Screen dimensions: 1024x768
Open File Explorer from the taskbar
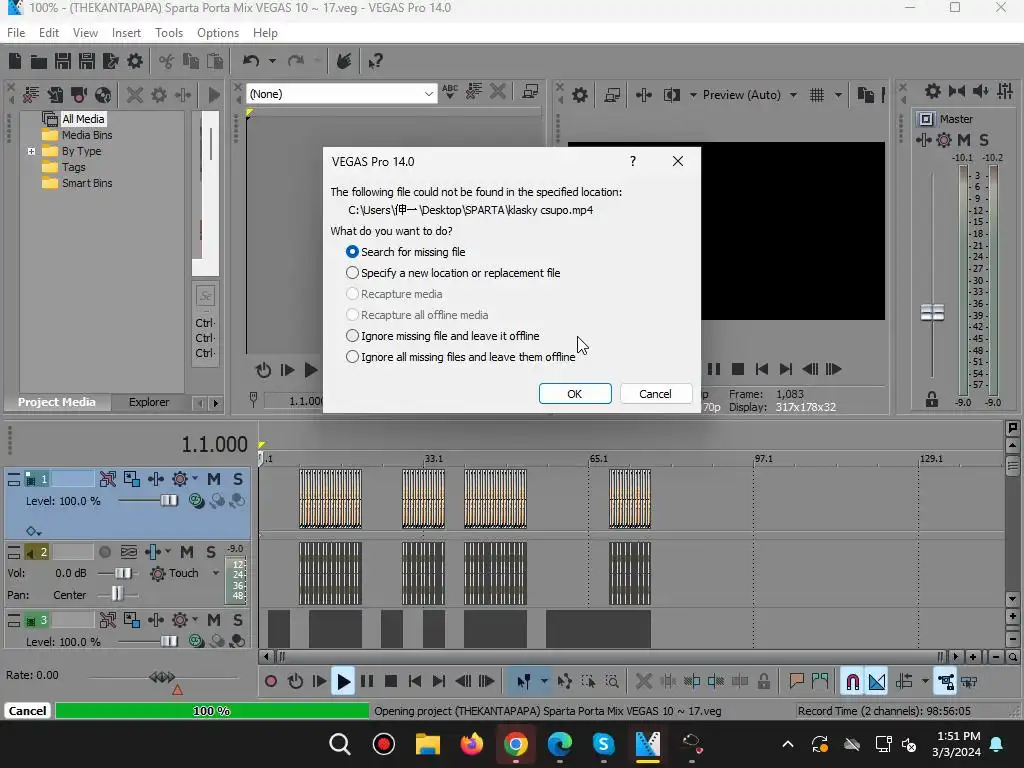428,744
